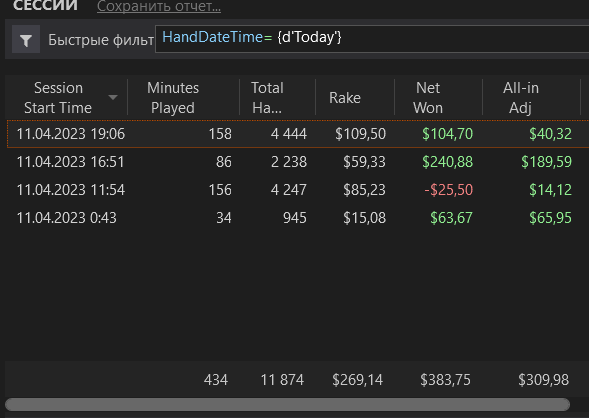Click the $189,59 All-in Adj cell
Viewport: 589px width, 418px height.
pyautogui.click(x=546, y=162)
